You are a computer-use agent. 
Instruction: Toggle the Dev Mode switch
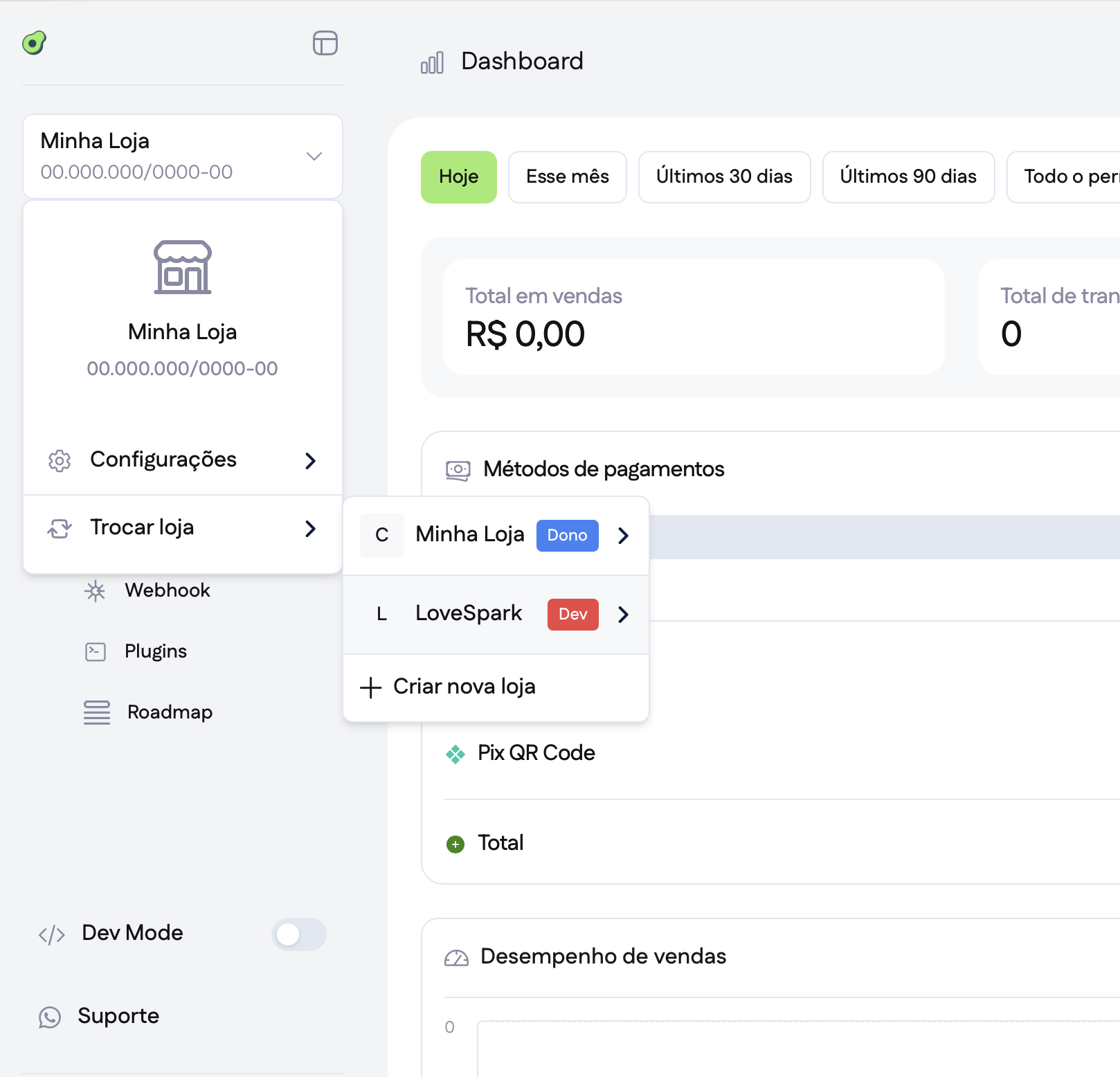click(x=298, y=934)
